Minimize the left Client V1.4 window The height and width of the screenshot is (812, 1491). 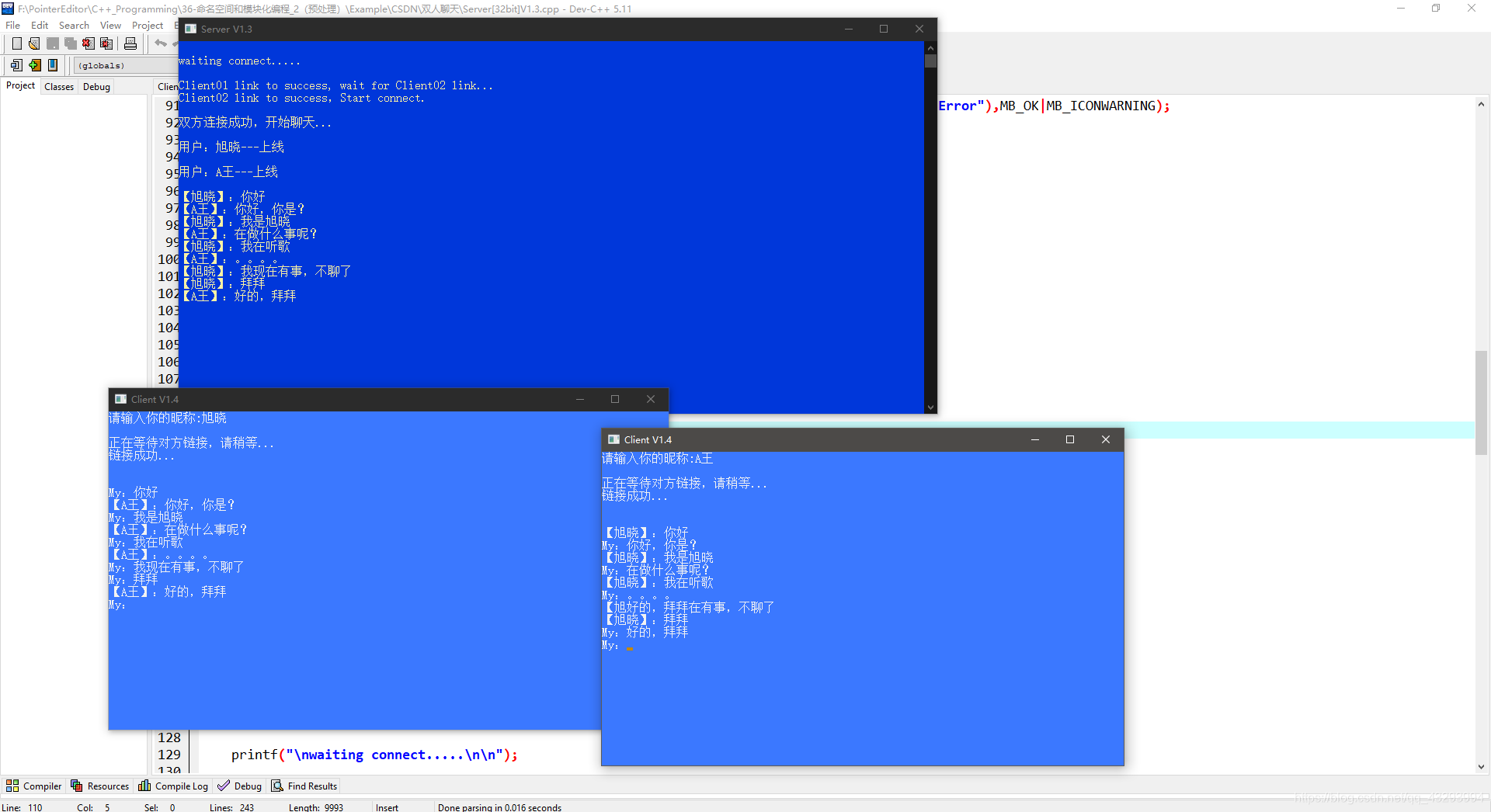click(579, 399)
